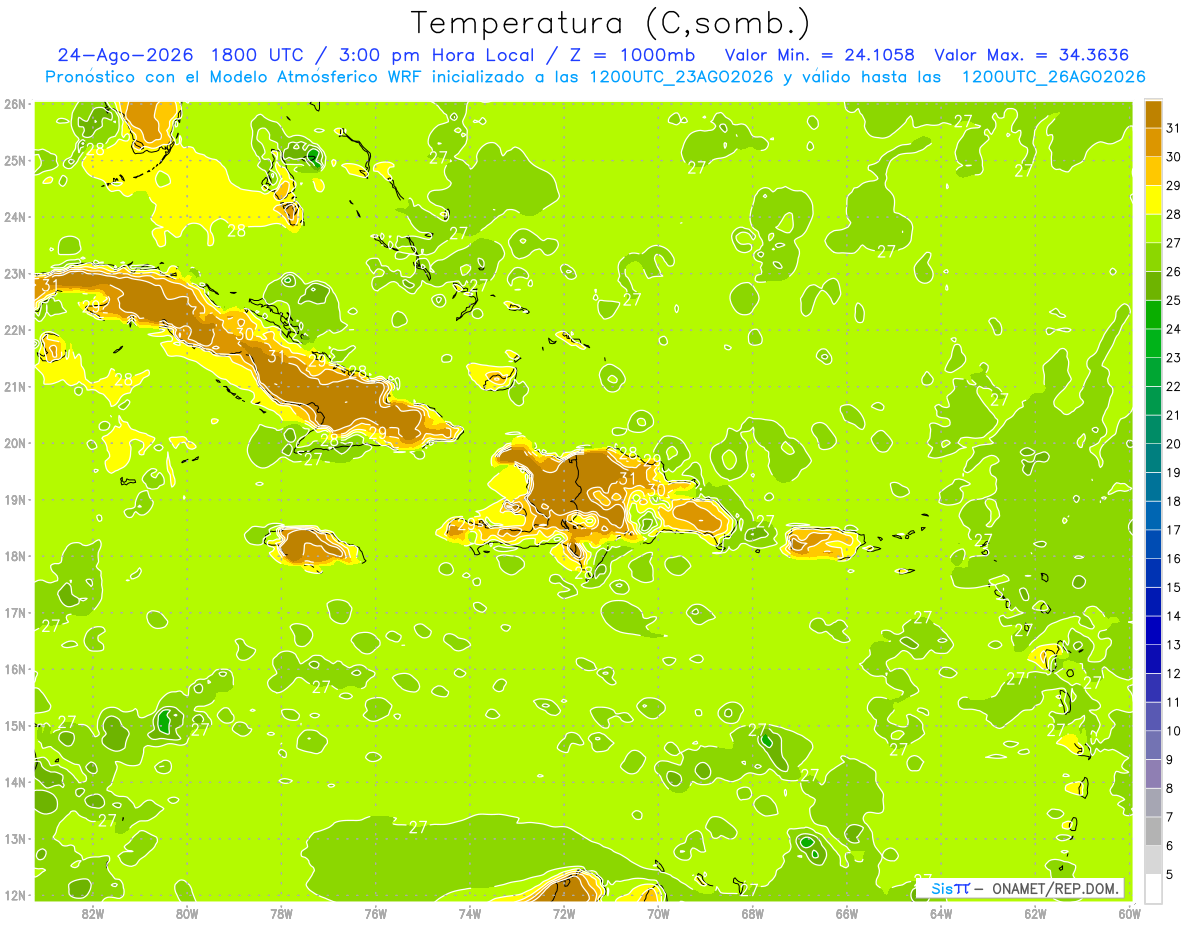Click the 15N latitude axis label

15,726
